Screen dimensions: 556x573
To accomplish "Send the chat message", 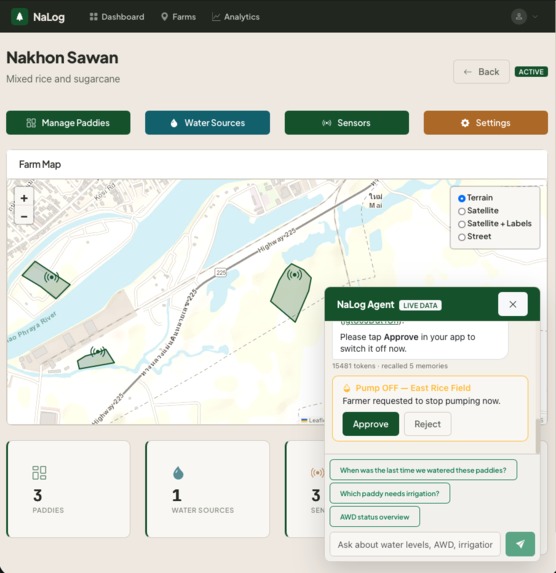I will point(520,544).
